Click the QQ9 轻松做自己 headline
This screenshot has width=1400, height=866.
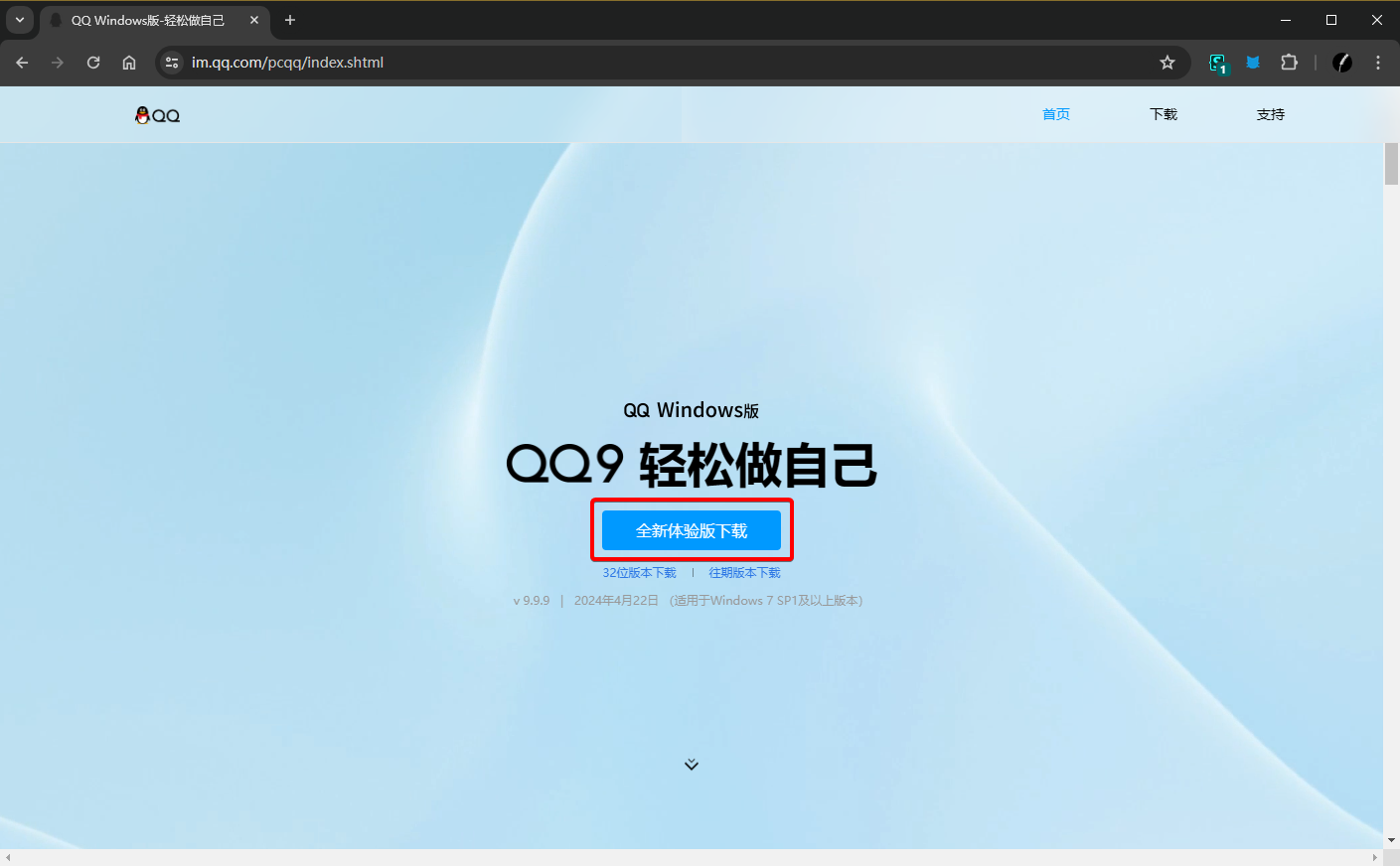click(x=692, y=465)
